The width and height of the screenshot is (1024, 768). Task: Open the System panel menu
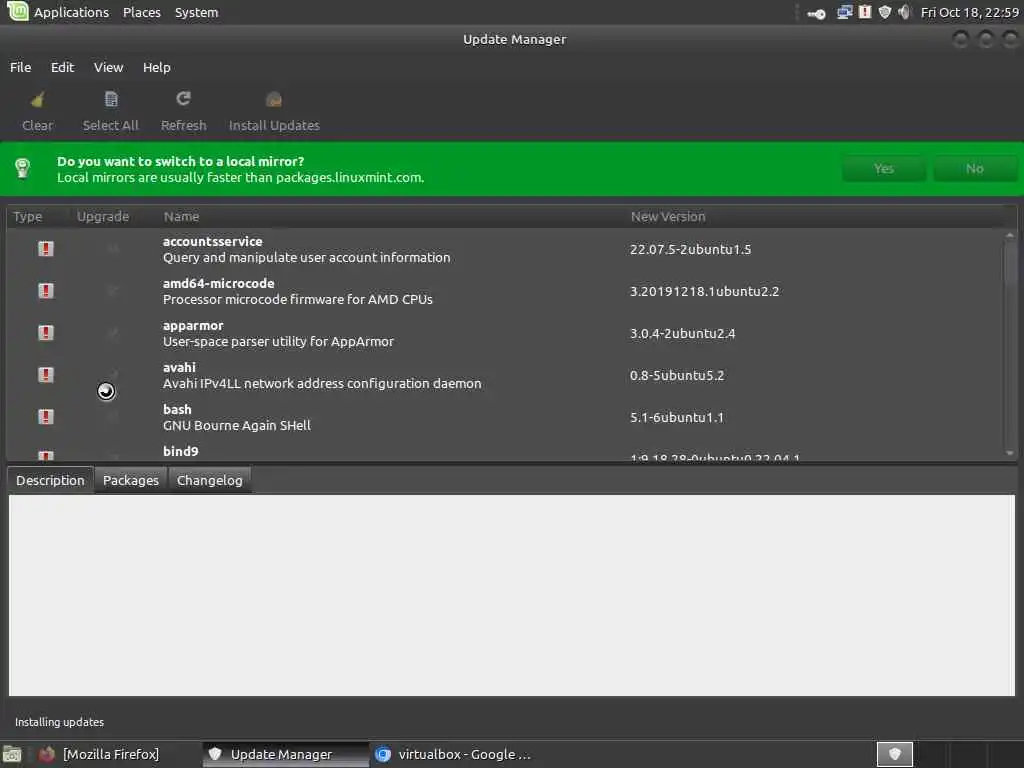(x=197, y=12)
